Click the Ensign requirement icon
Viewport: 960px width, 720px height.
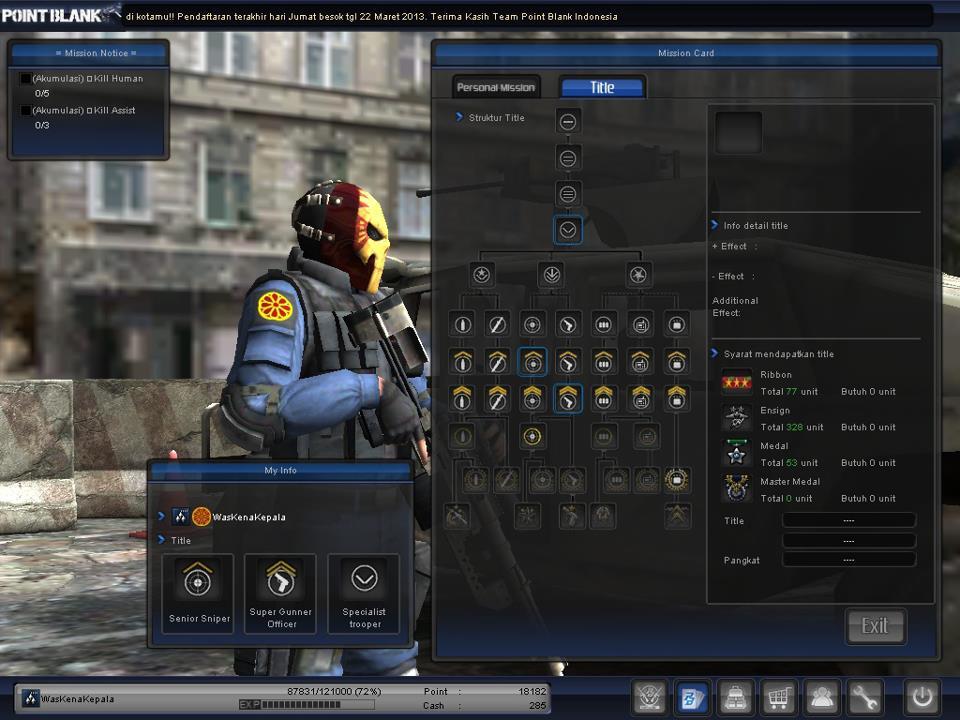point(737,419)
